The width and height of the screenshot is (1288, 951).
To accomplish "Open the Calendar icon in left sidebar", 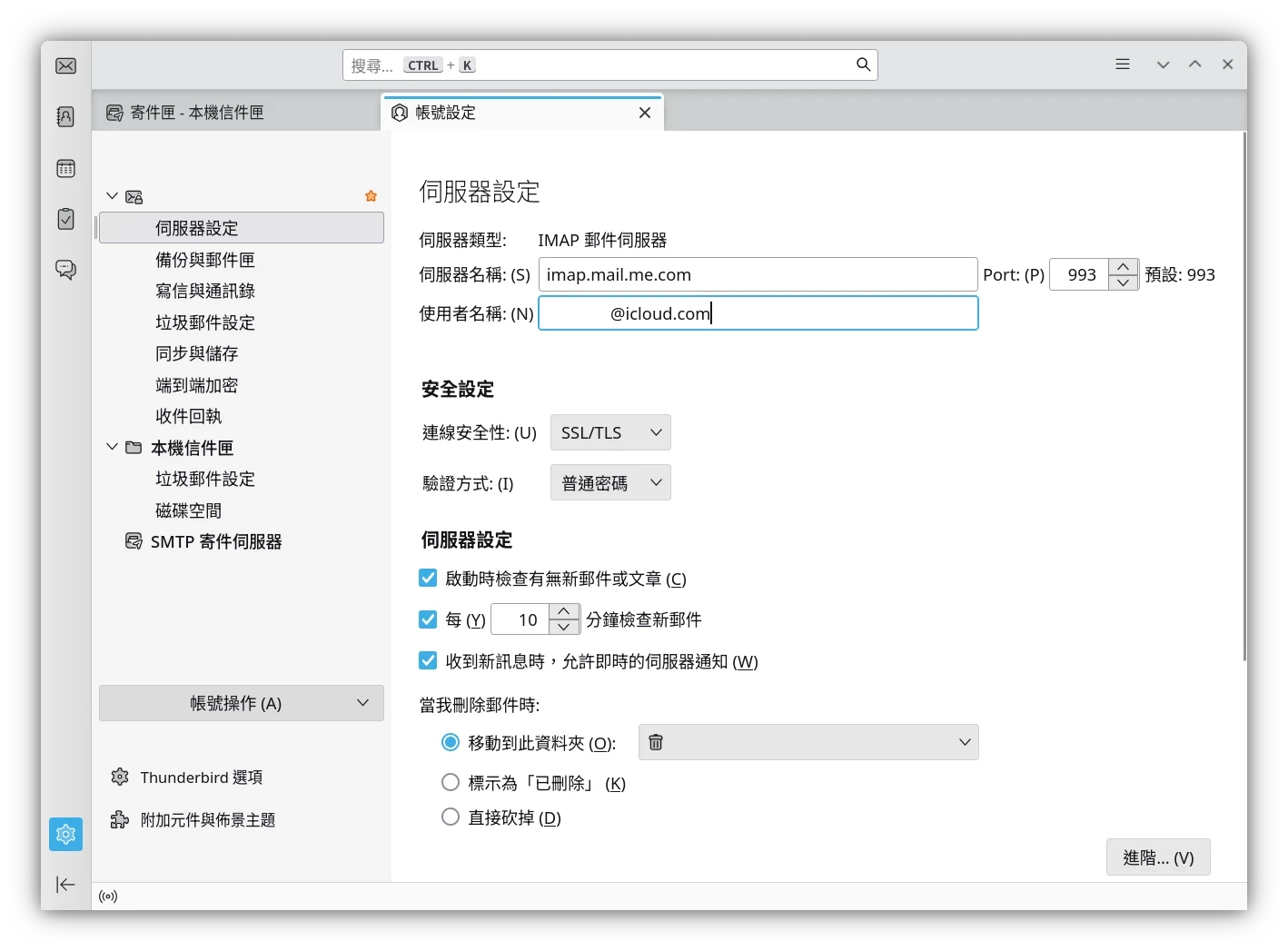I will tap(64, 168).
